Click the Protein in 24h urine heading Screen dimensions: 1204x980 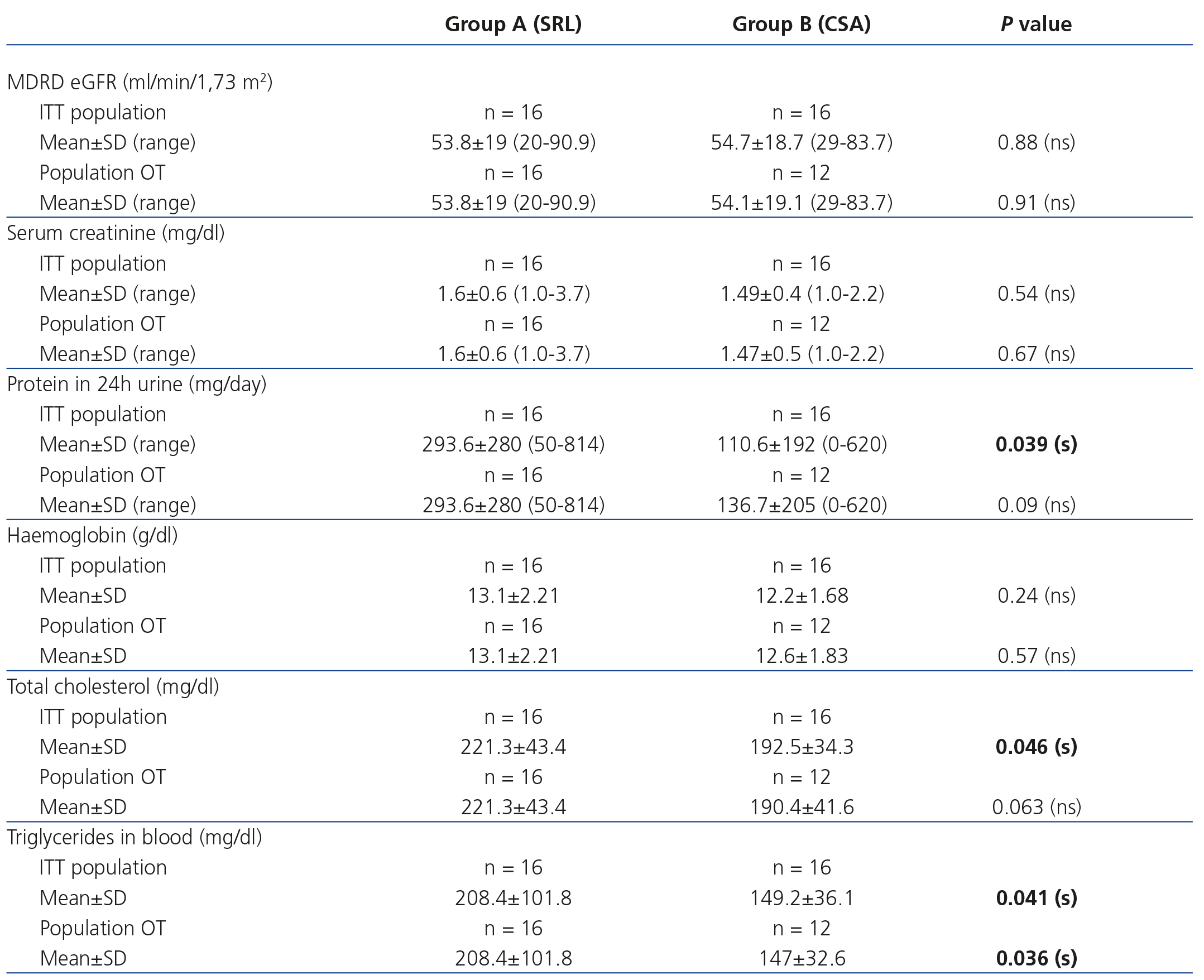coord(137,385)
